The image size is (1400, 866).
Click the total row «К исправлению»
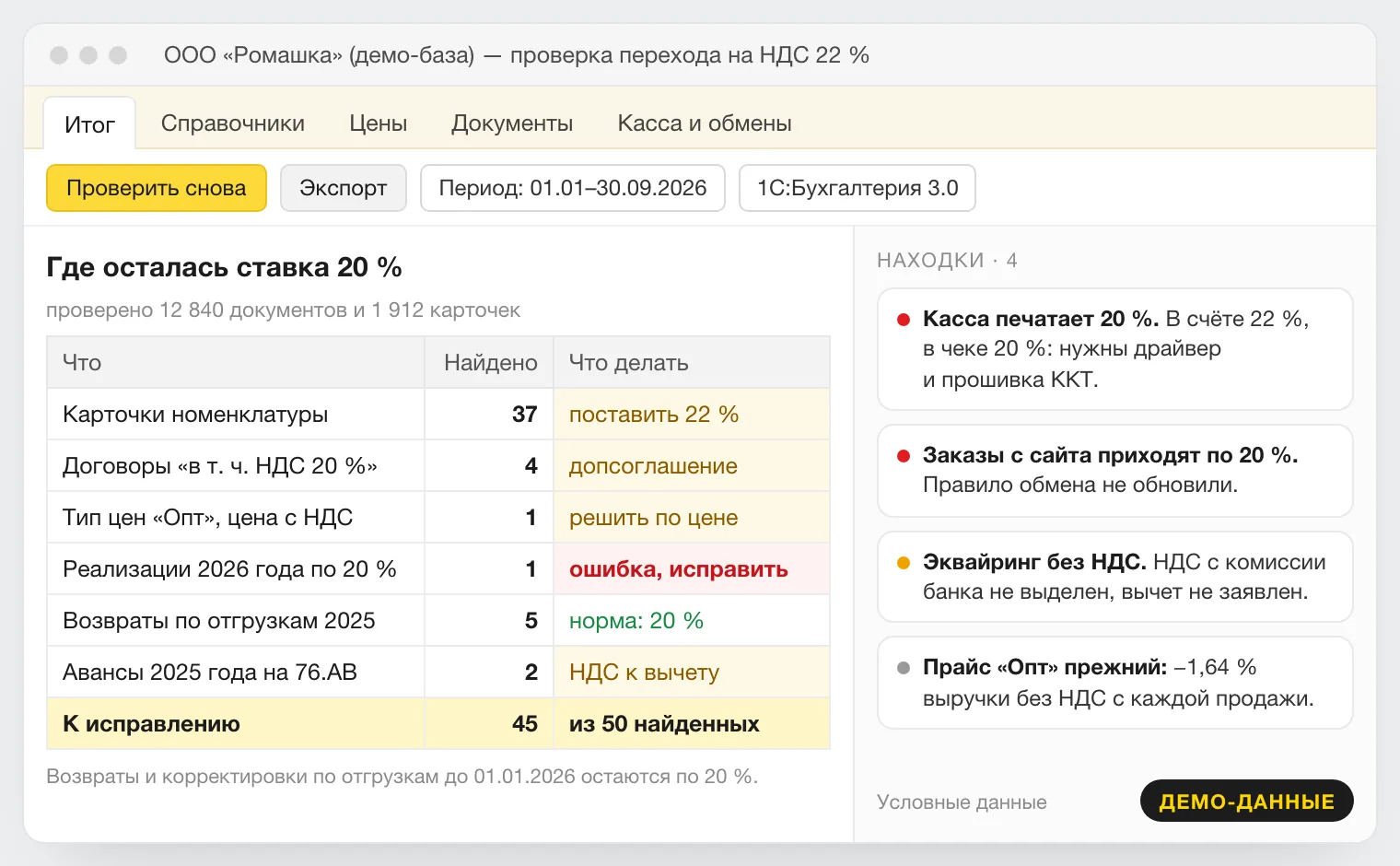[438, 724]
